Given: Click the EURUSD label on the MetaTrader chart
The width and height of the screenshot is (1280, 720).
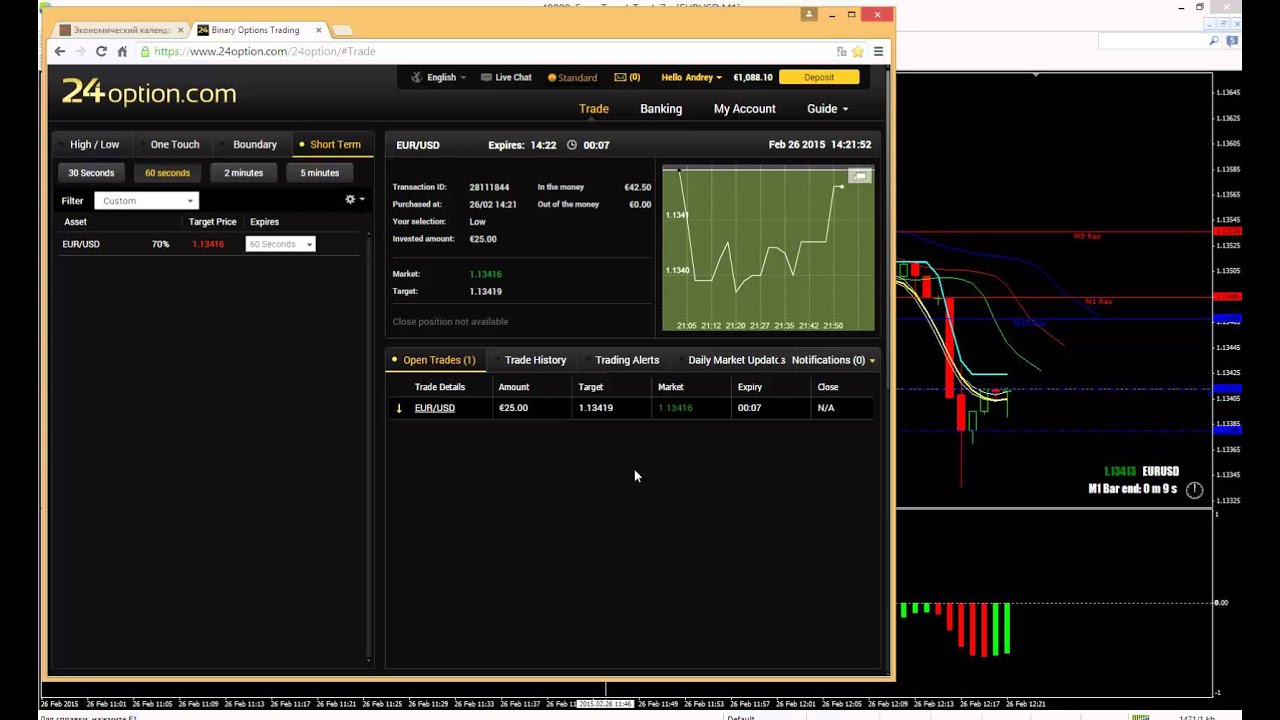Looking at the screenshot, I should [x=1161, y=471].
